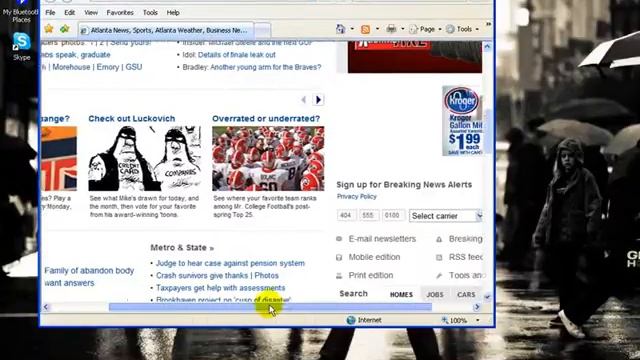This screenshot has width=640, height=360.
Task: Open the Privacy Policy link
Action: [x=357, y=196]
